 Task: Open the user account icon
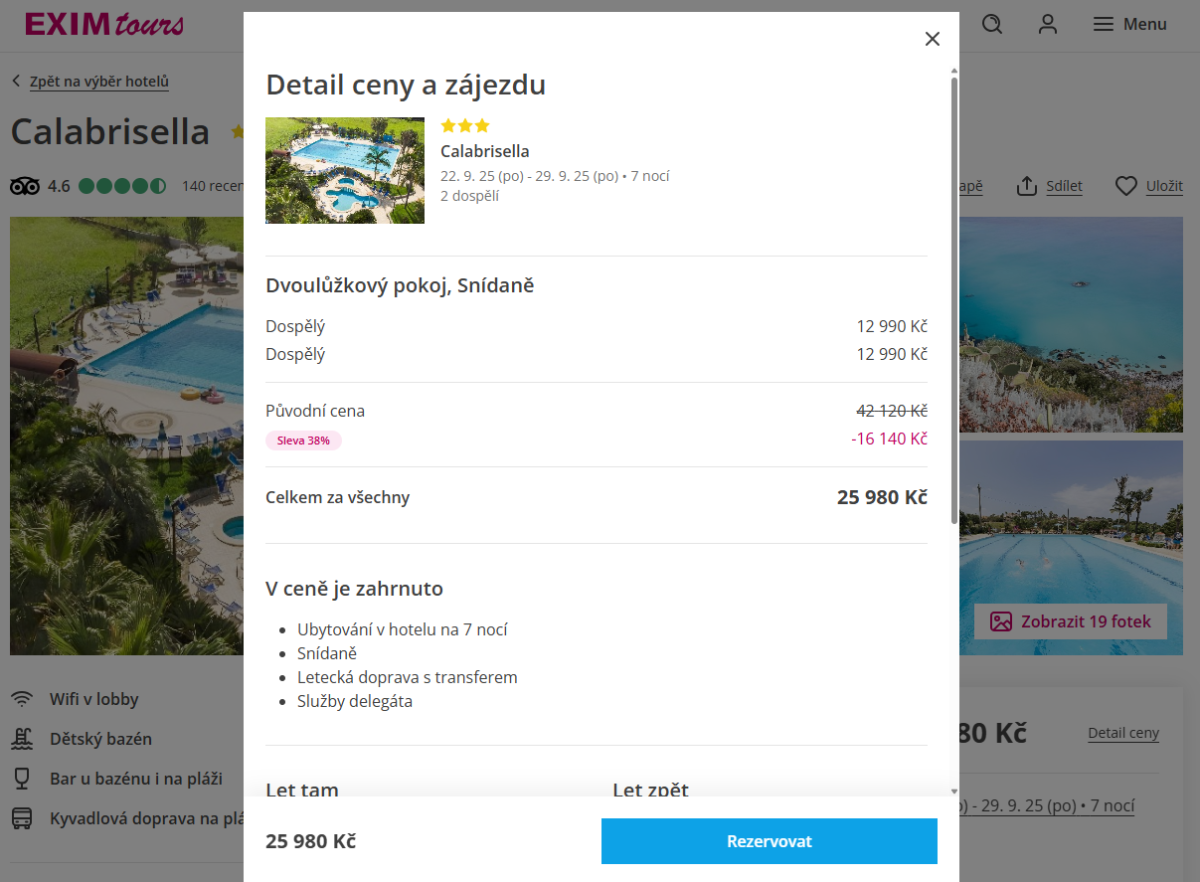point(1047,24)
